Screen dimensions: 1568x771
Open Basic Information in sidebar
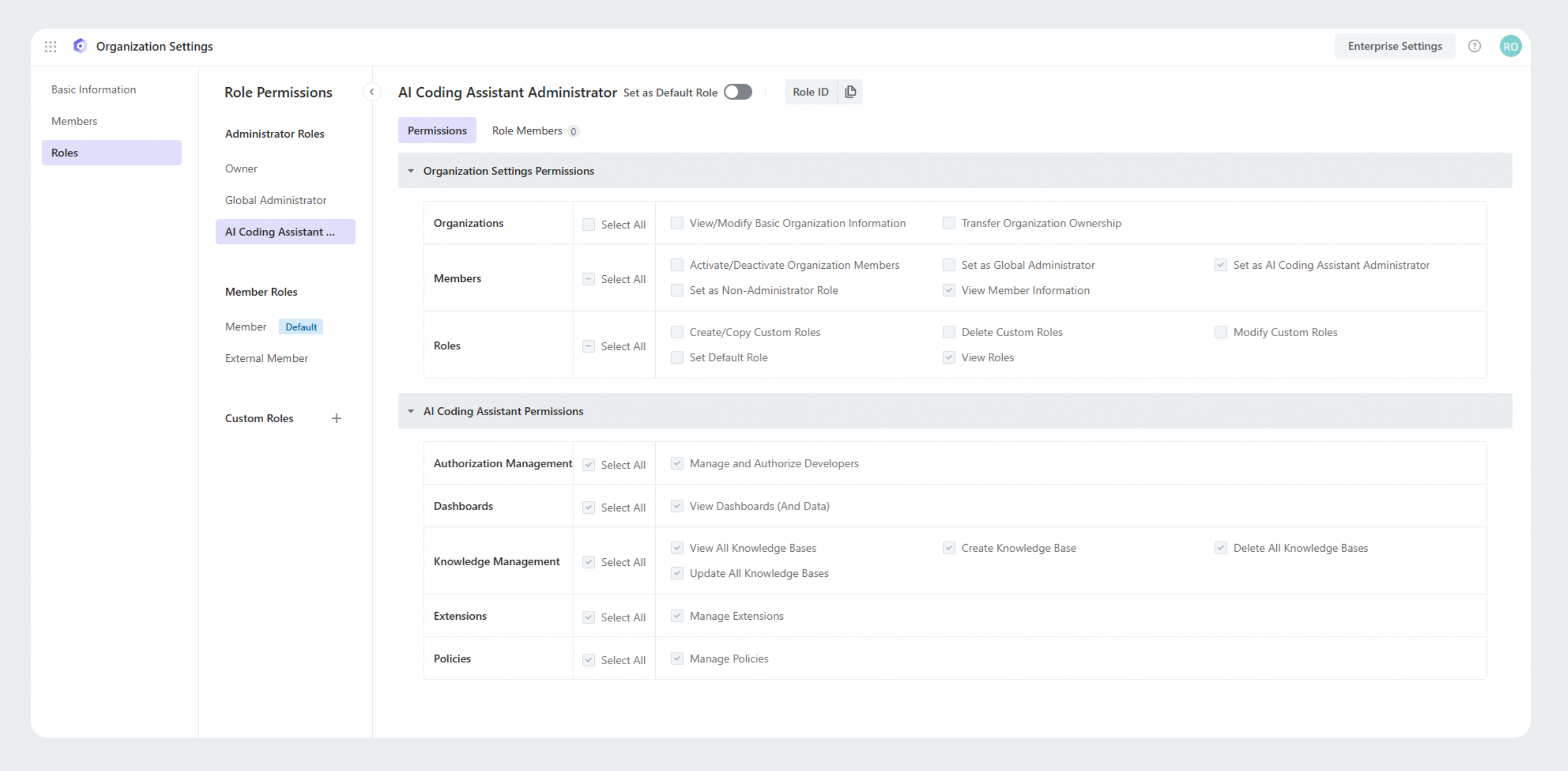(x=94, y=89)
